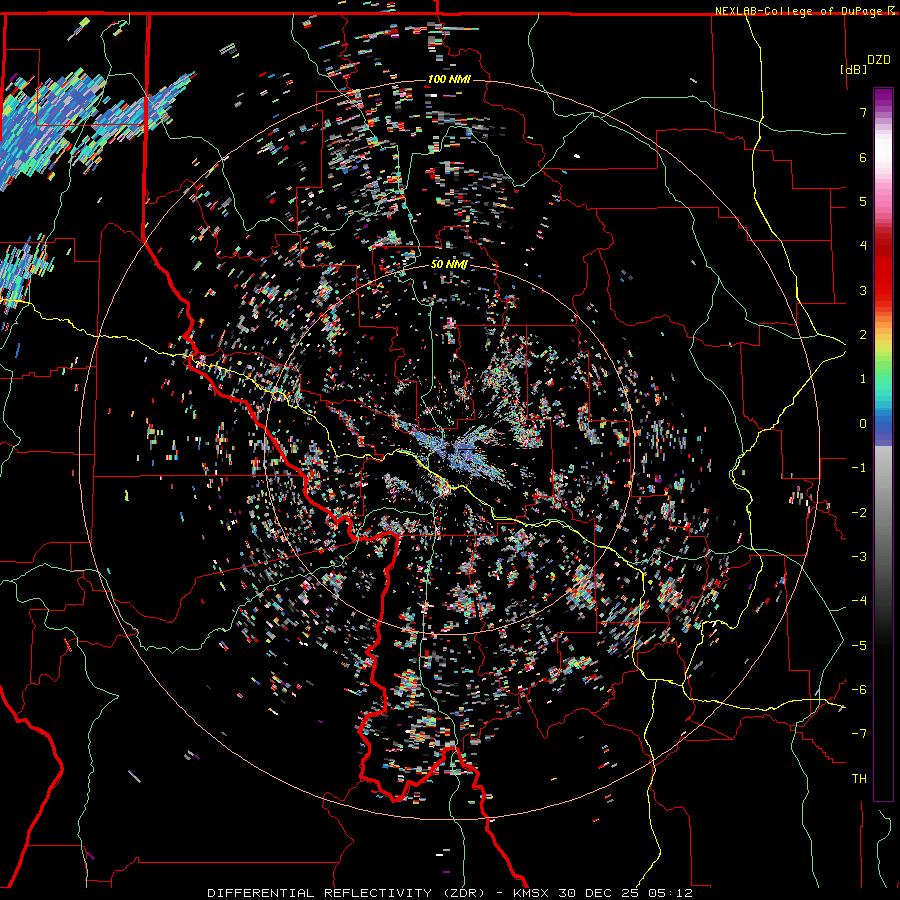Select the 0 value on the dB scale

pos(863,424)
